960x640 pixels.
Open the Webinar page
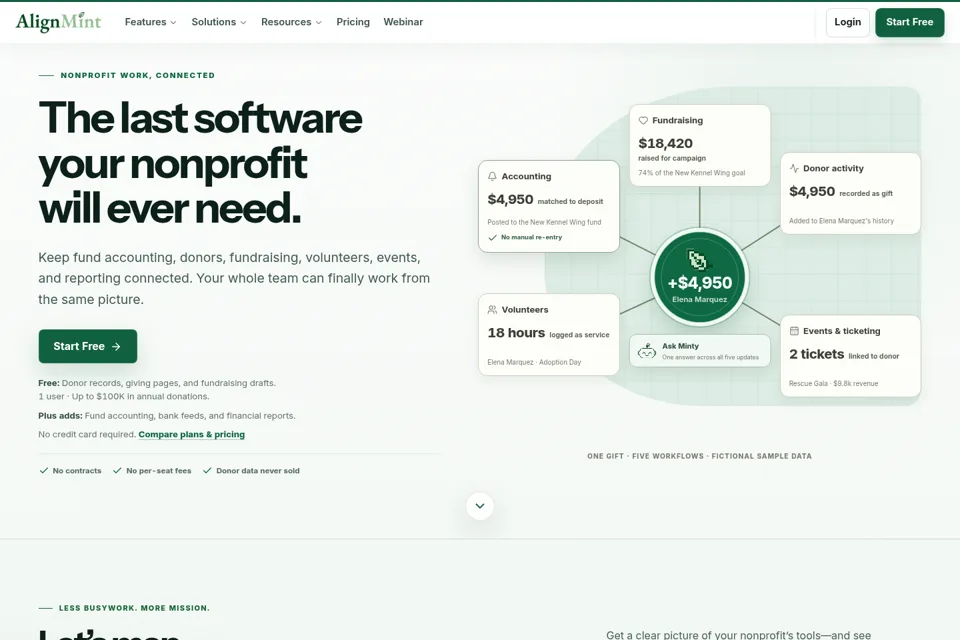[x=403, y=22]
